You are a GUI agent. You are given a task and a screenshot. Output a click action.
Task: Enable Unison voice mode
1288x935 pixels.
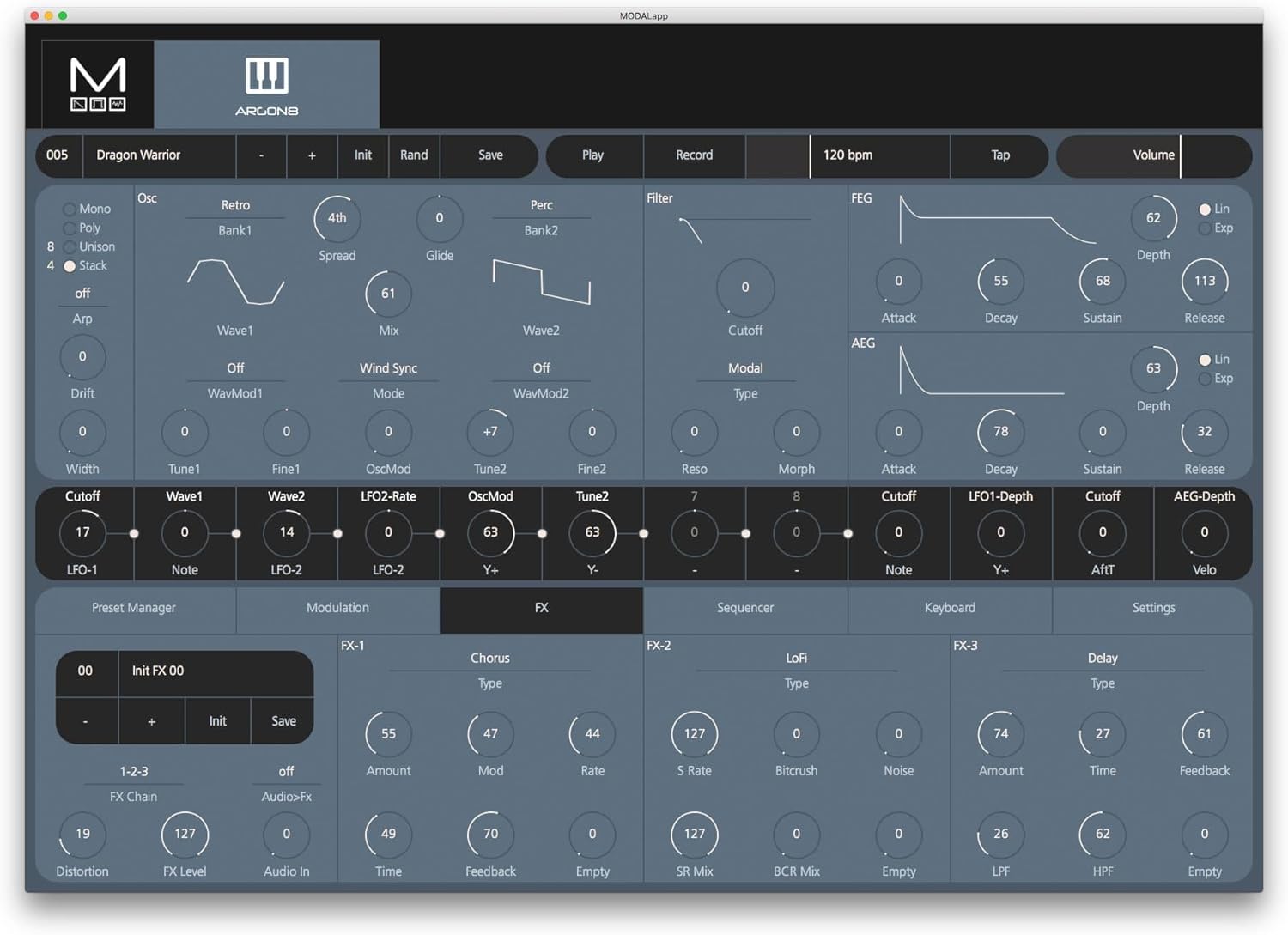click(x=70, y=246)
